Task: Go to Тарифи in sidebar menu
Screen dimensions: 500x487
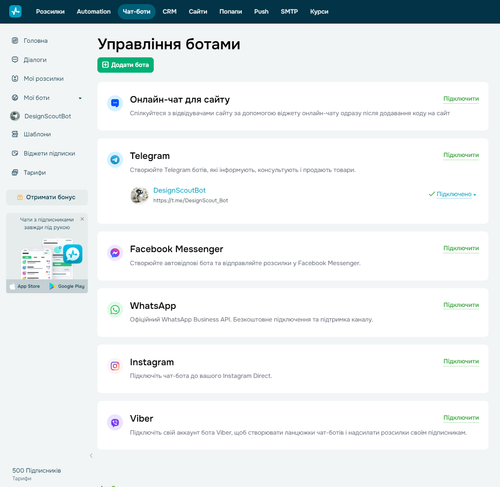Action: pyautogui.click(x=35, y=173)
